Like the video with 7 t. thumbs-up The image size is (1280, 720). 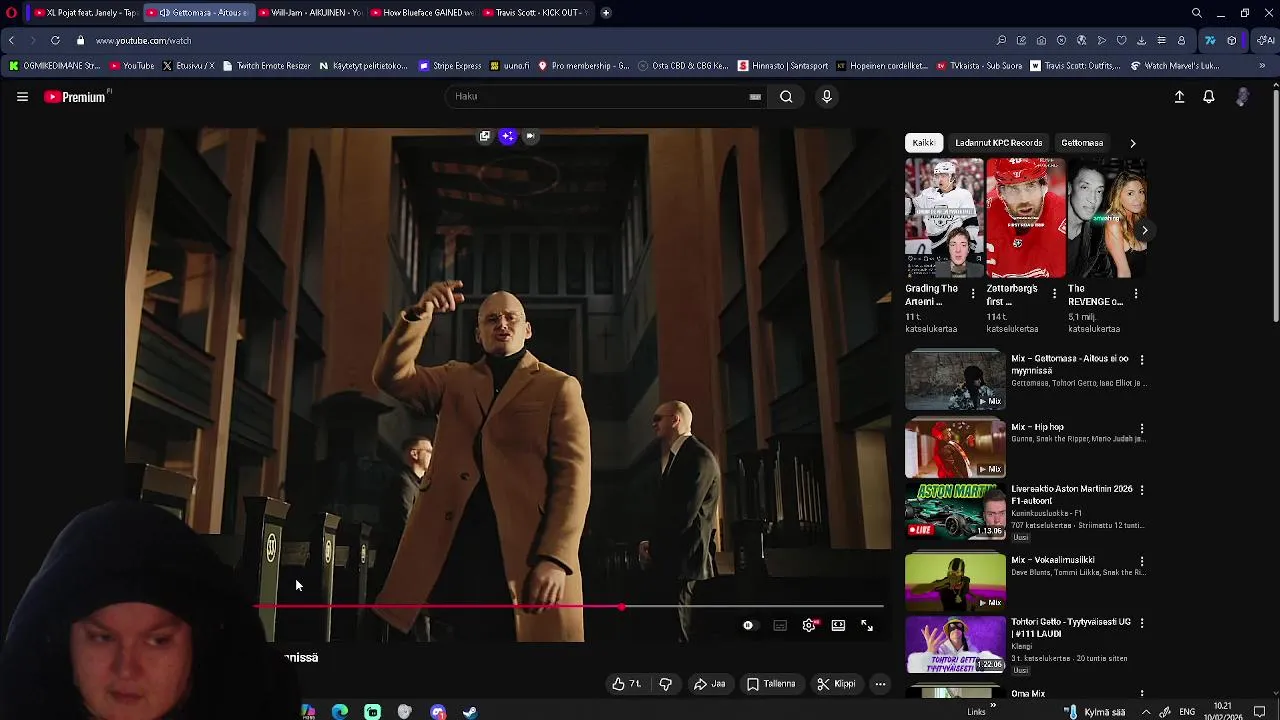(x=627, y=684)
